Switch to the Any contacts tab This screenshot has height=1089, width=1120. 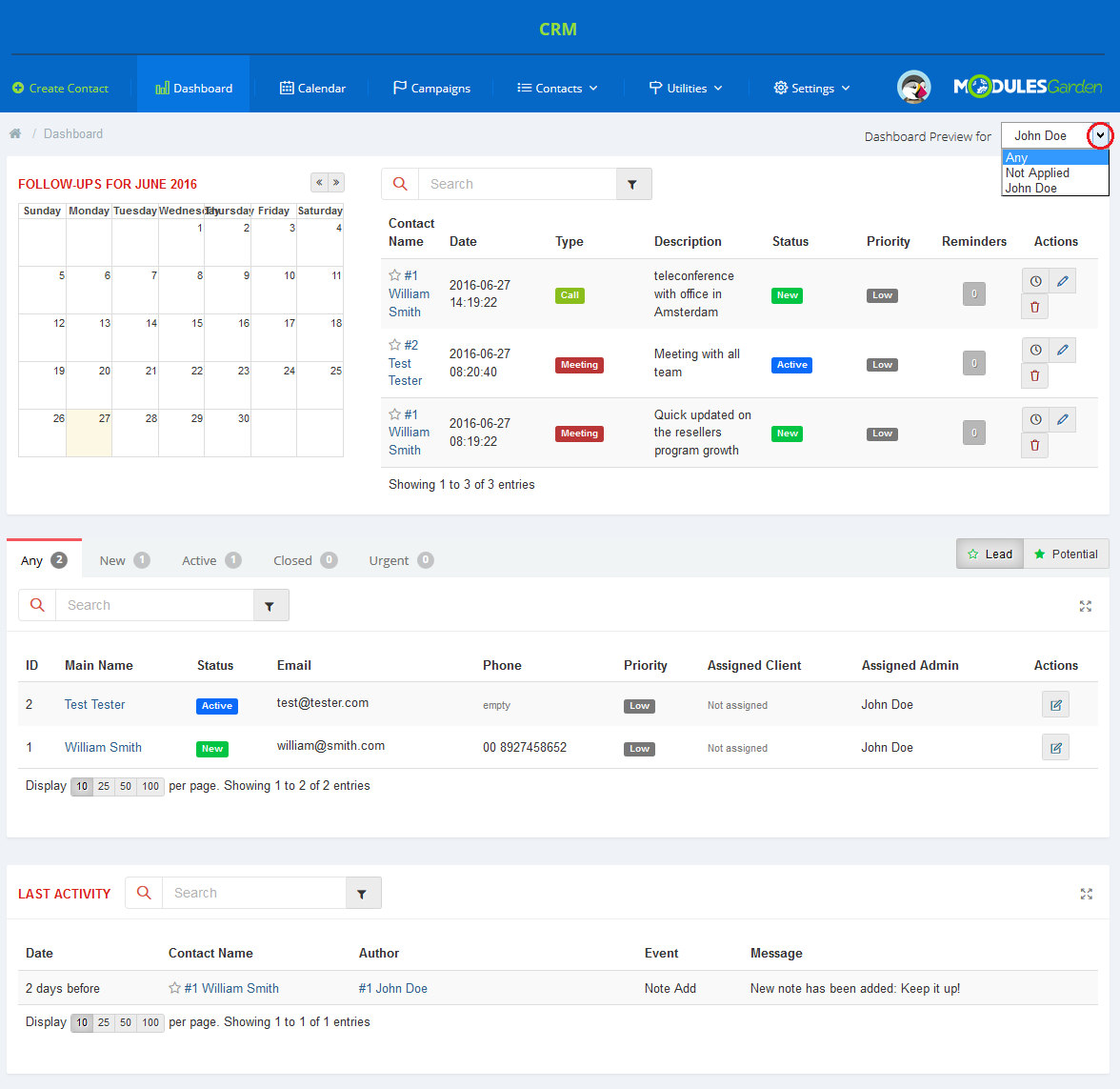pyautogui.click(x=44, y=560)
